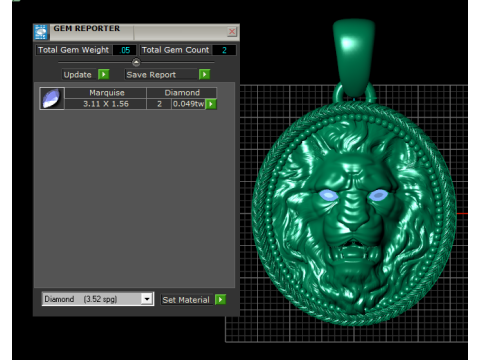The height and width of the screenshot is (360, 480).
Task: Select the lion's right eye marquise gem
Action: click(x=378, y=195)
